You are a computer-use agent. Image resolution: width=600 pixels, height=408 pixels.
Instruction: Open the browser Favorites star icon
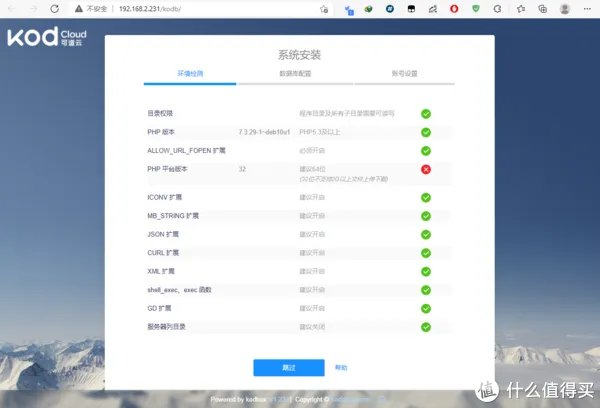coord(521,8)
